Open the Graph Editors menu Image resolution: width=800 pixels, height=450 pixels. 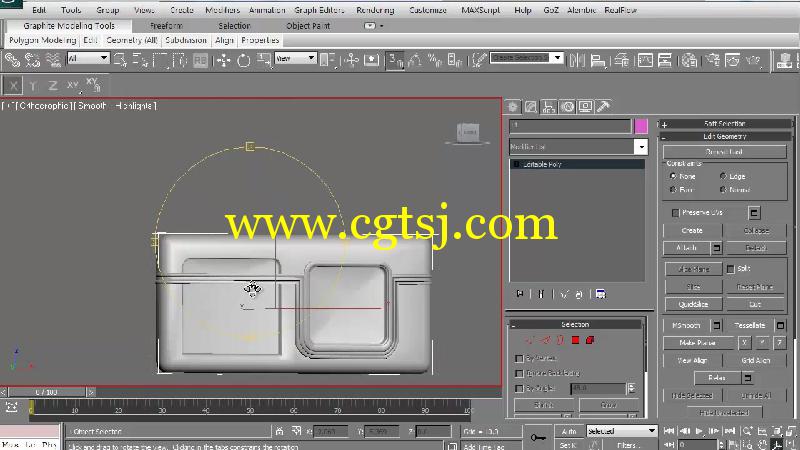319,10
